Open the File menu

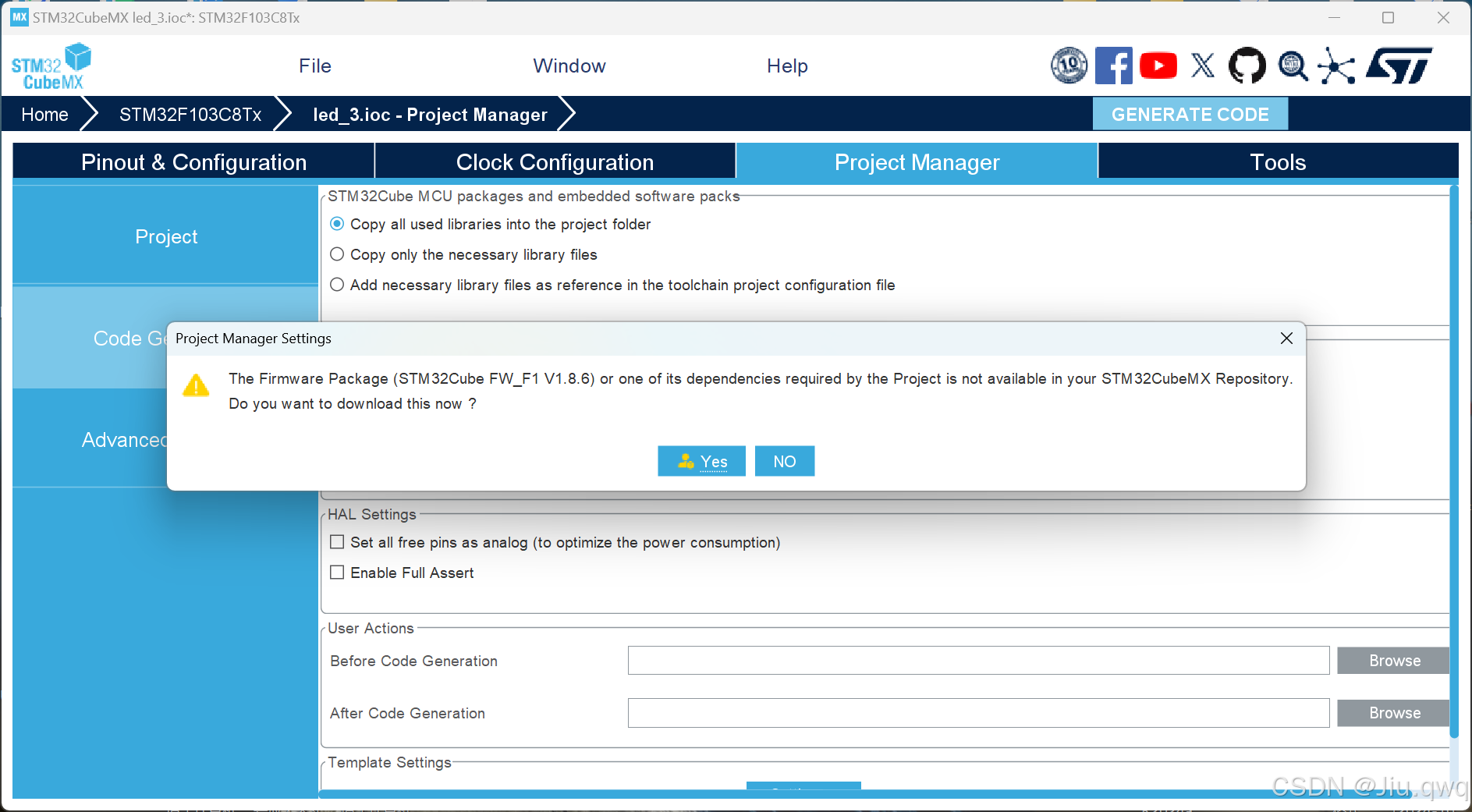[315, 66]
